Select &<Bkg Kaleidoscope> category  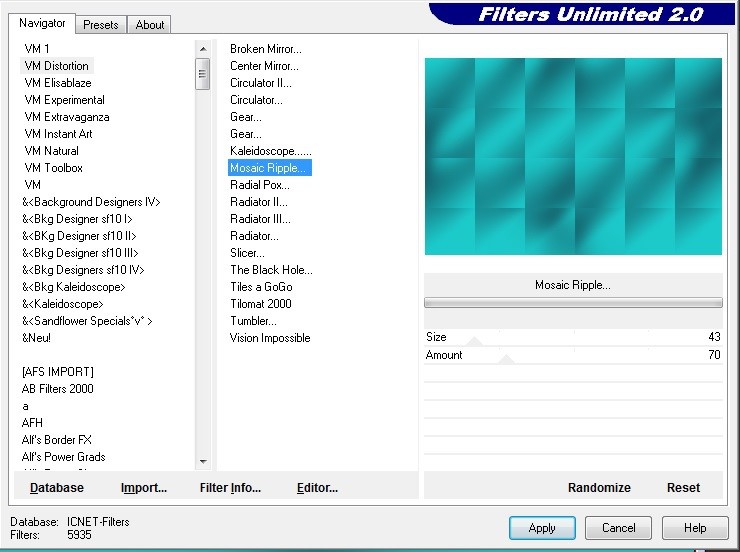74,287
